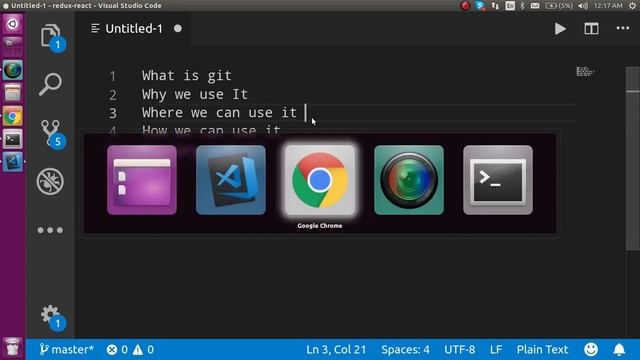Select Visual Studio Code in window switcher
The height and width of the screenshot is (360, 640).
click(x=231, y=180)
